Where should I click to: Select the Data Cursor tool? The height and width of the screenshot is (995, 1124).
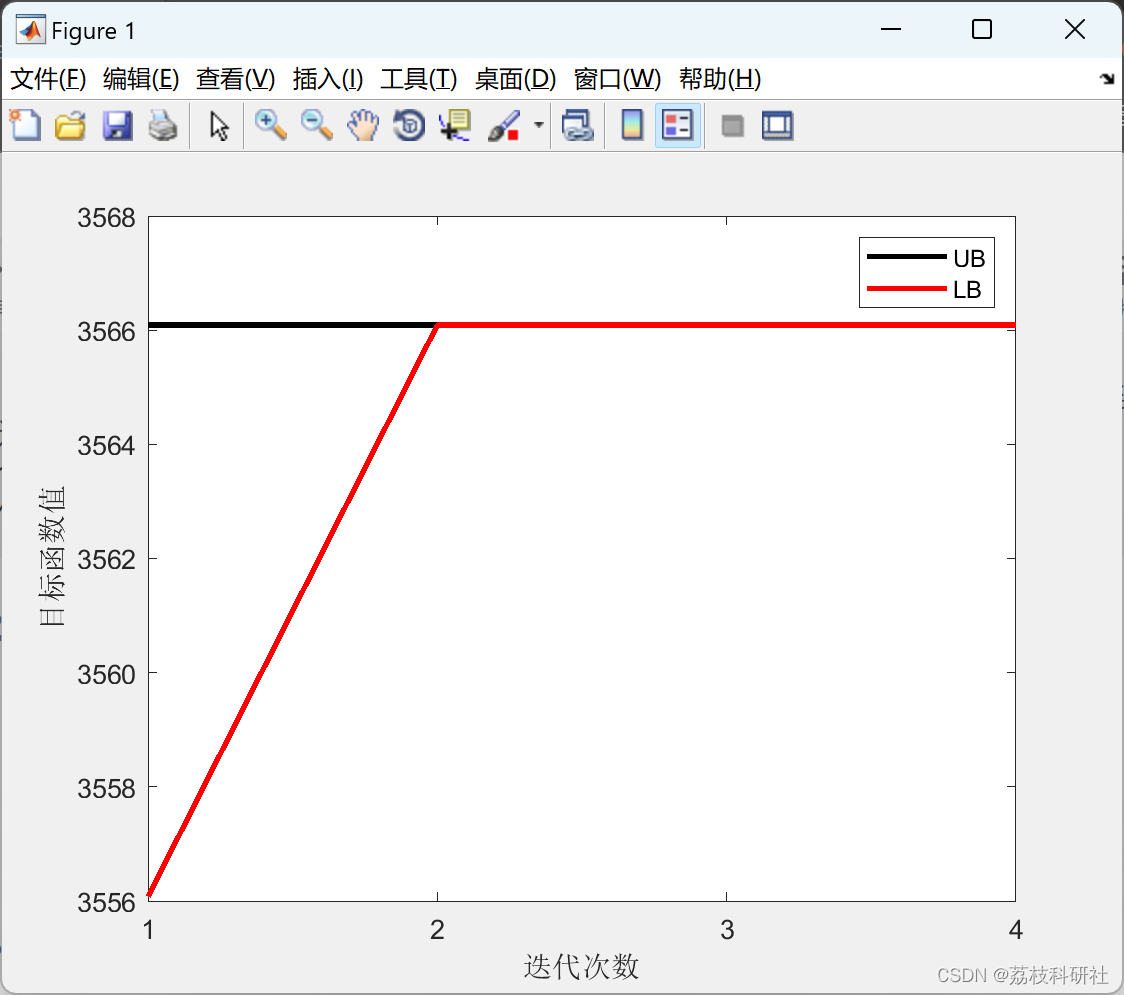tap(454, 125)
